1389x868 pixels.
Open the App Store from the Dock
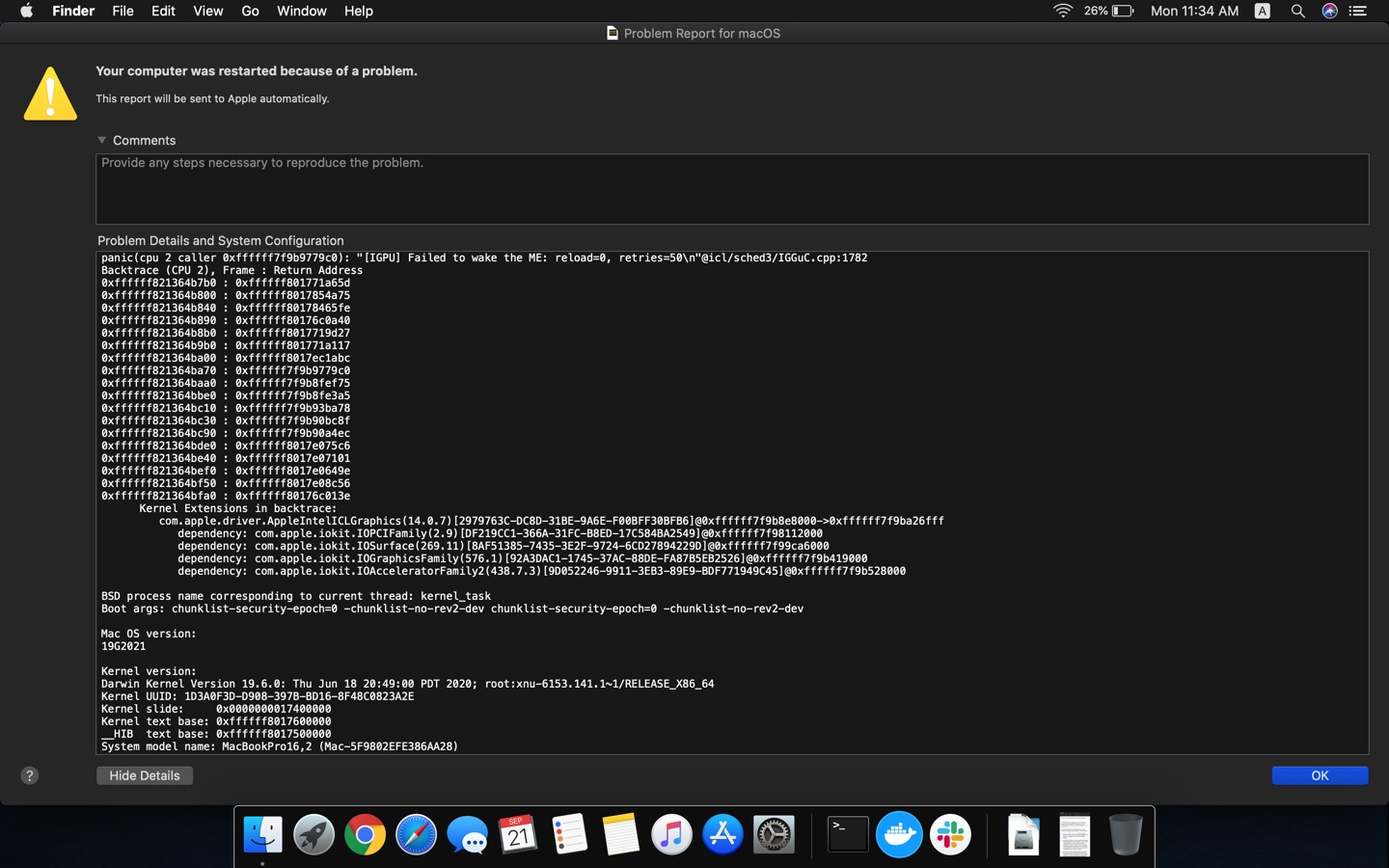722,835
